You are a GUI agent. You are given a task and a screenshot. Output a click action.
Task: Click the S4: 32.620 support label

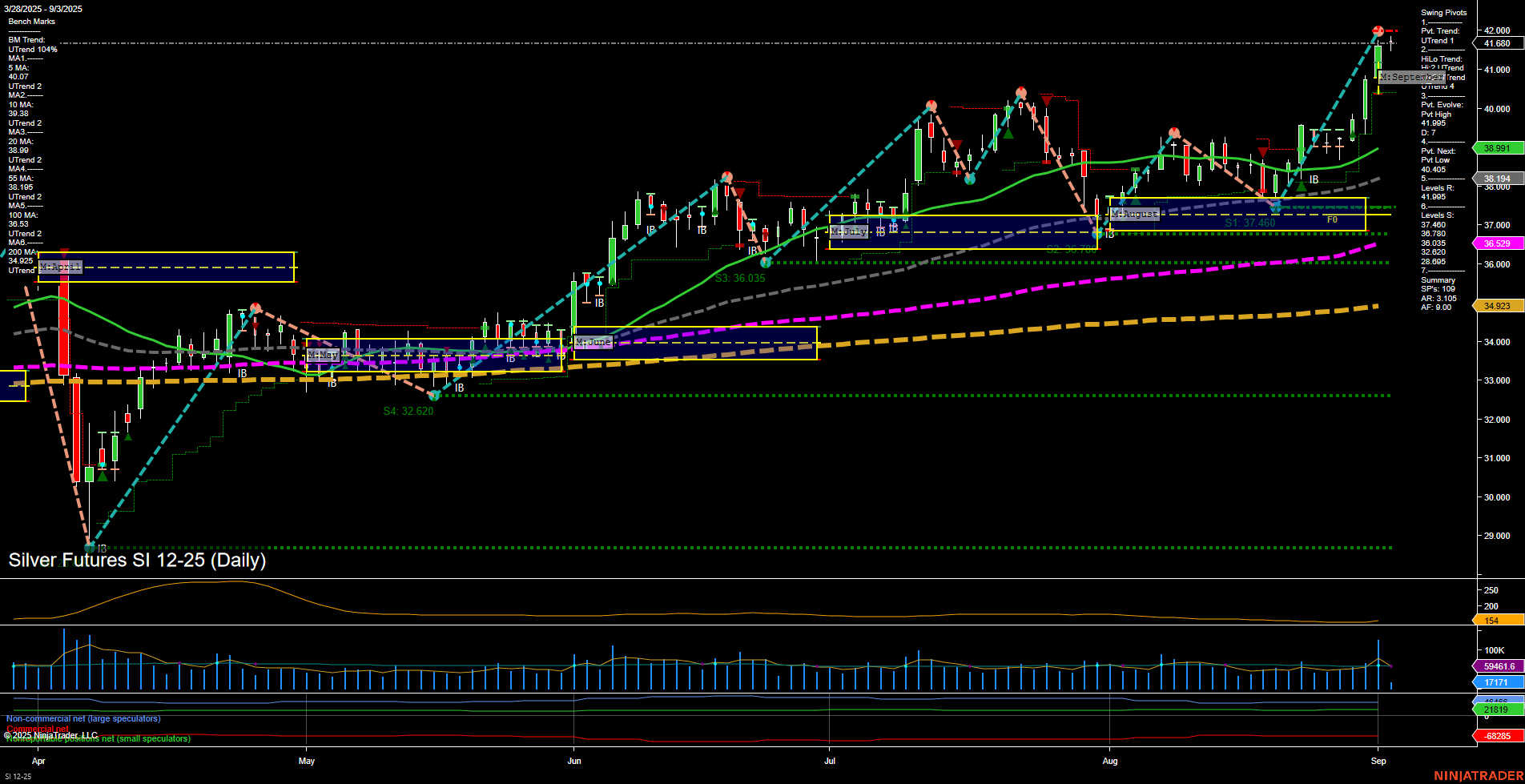[408, 411]
